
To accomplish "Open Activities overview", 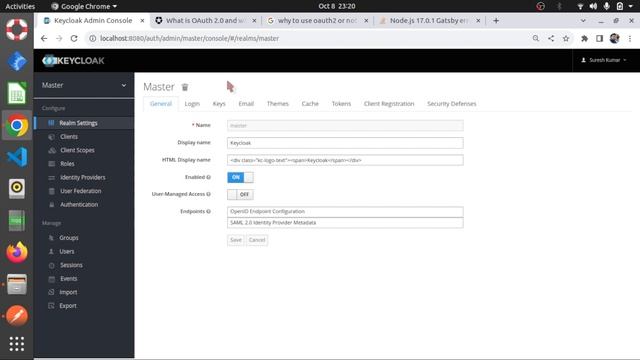I will (x=20, y=6).
